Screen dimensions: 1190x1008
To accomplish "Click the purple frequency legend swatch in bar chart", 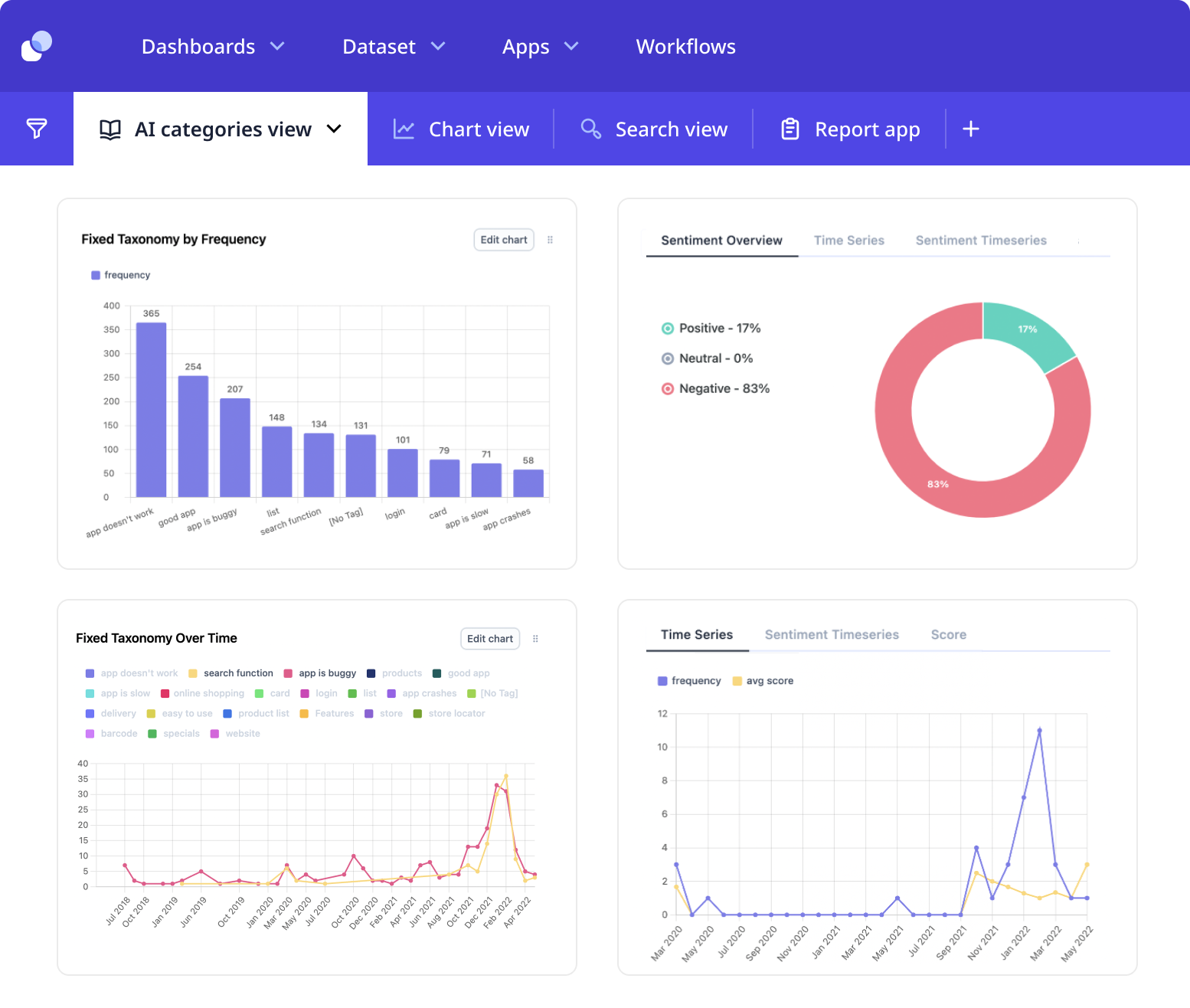I will [96, 275].
